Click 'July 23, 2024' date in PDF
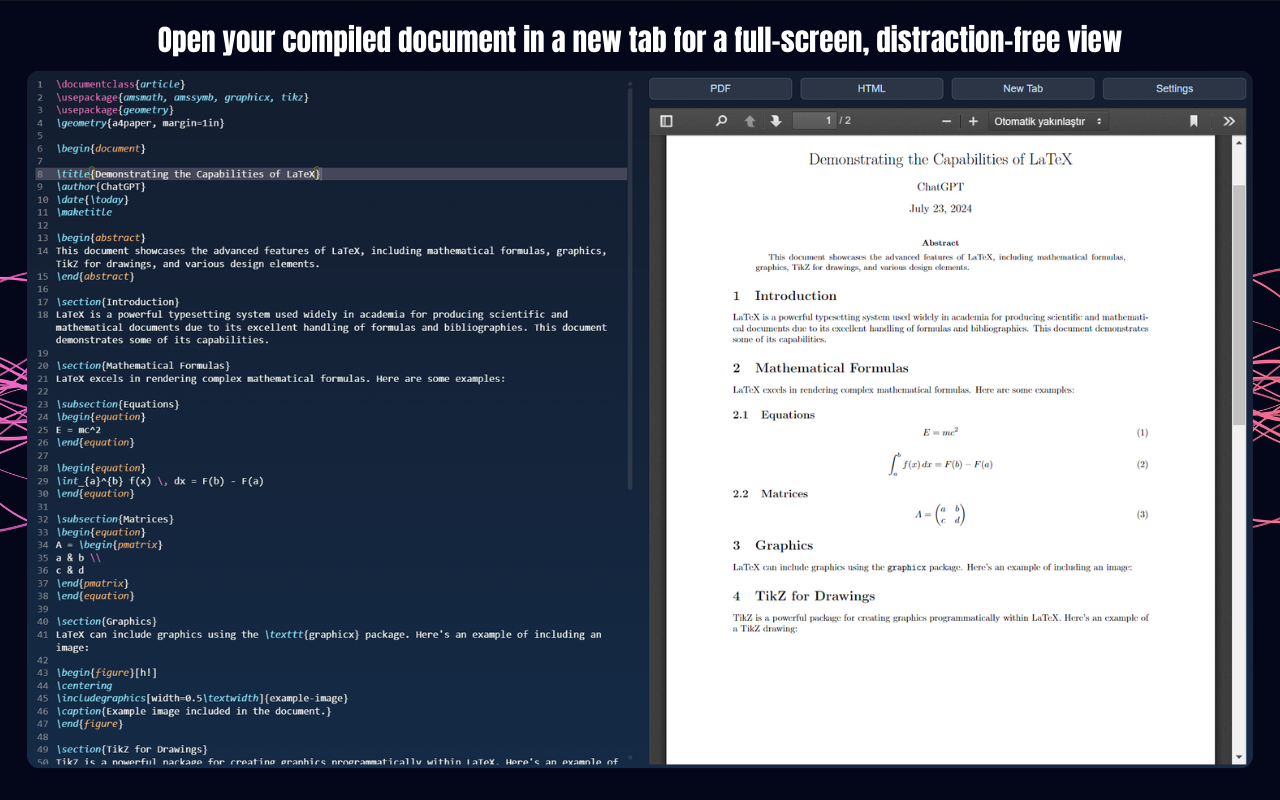This screenshot has height=800, width=1280. click(x=940, y=209)
